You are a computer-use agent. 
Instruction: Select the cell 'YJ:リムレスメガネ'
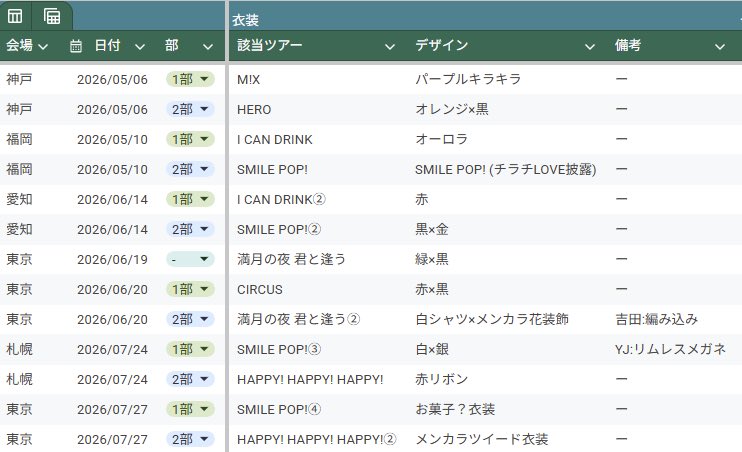(670, 349)
